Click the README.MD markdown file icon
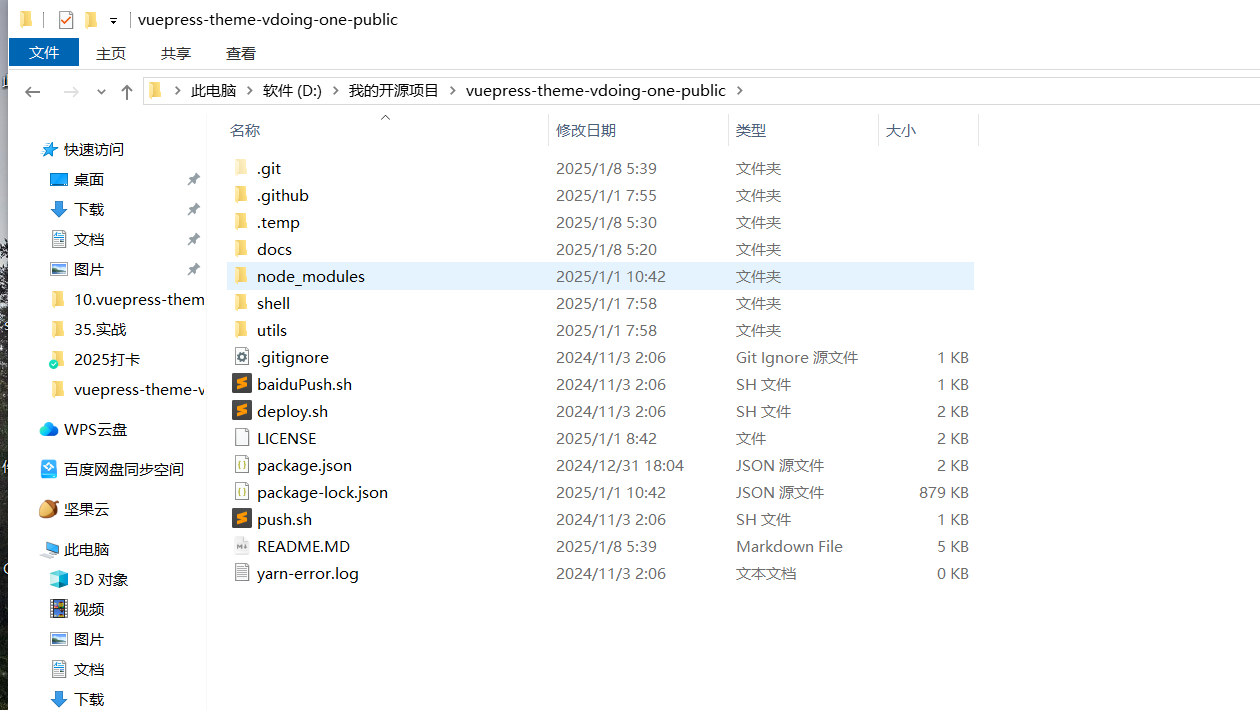 tap(241, 546)
